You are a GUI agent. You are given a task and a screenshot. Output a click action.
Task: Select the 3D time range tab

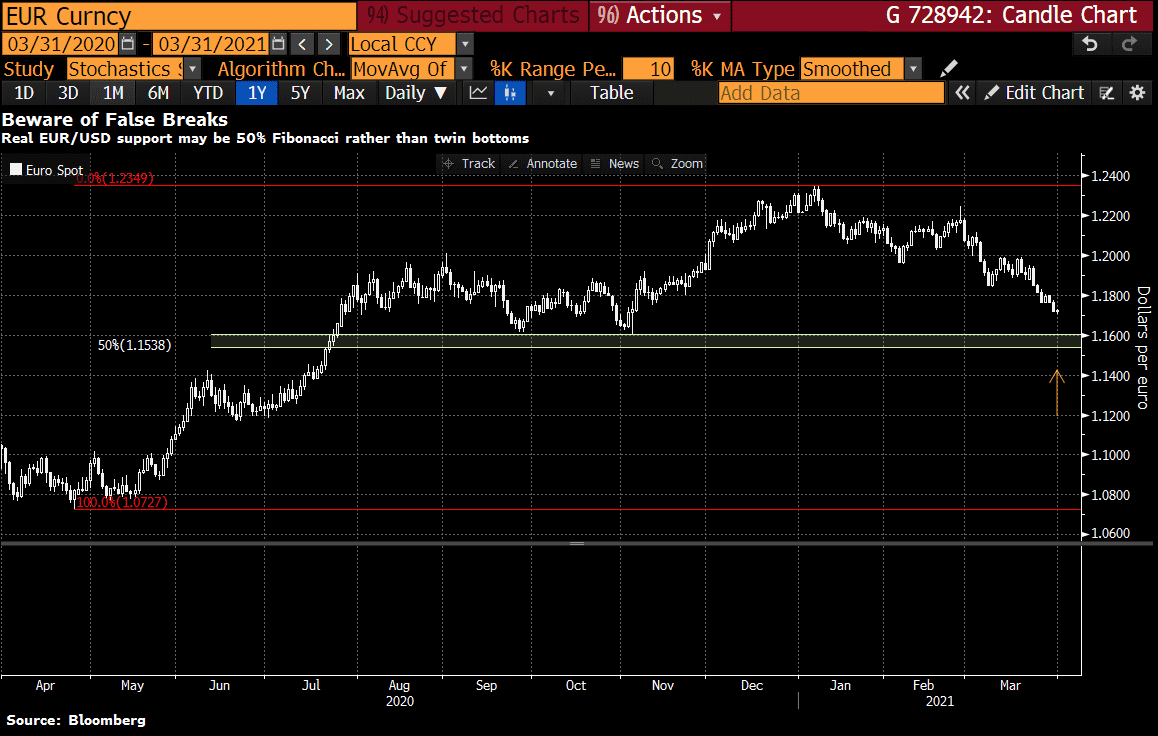coord(68,93)
